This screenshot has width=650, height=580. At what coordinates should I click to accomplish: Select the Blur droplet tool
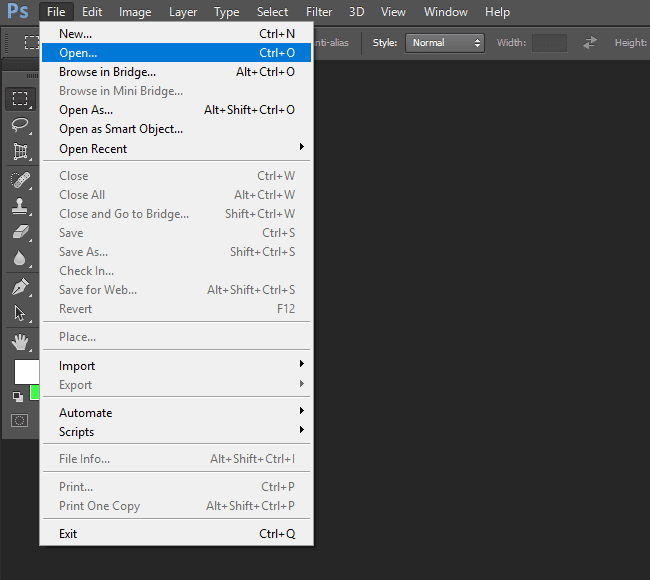[x=20, y=258]
